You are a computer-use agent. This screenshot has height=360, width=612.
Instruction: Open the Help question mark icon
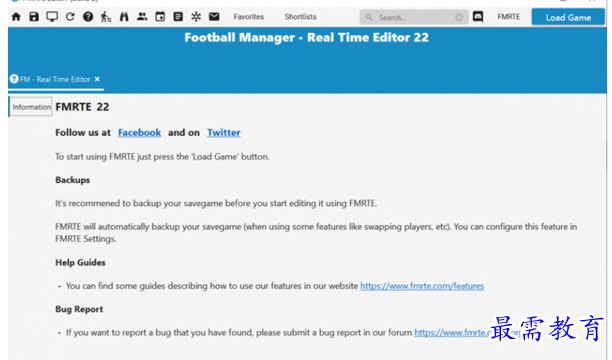(x=88, y=17)
